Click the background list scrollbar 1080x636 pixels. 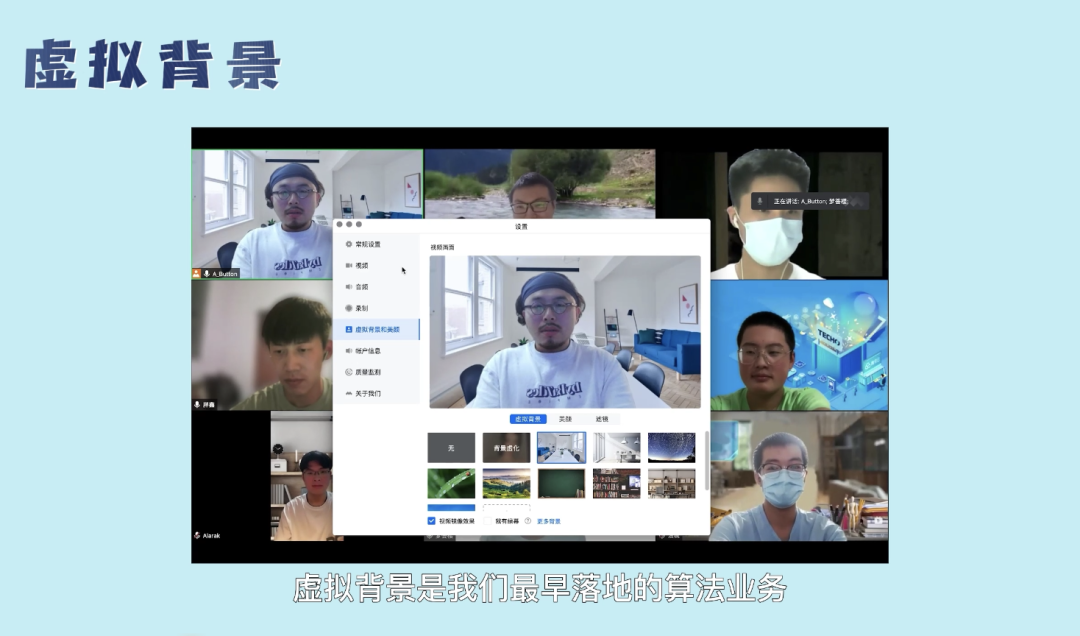coord(707,462)
